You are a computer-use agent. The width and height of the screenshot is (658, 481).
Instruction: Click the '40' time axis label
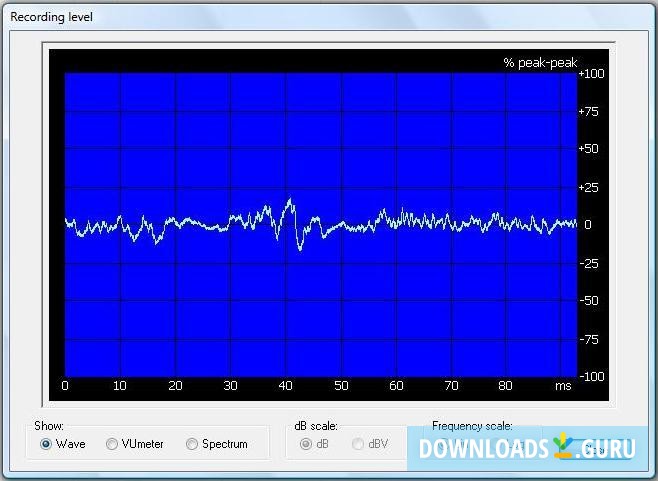pos(285,385)
